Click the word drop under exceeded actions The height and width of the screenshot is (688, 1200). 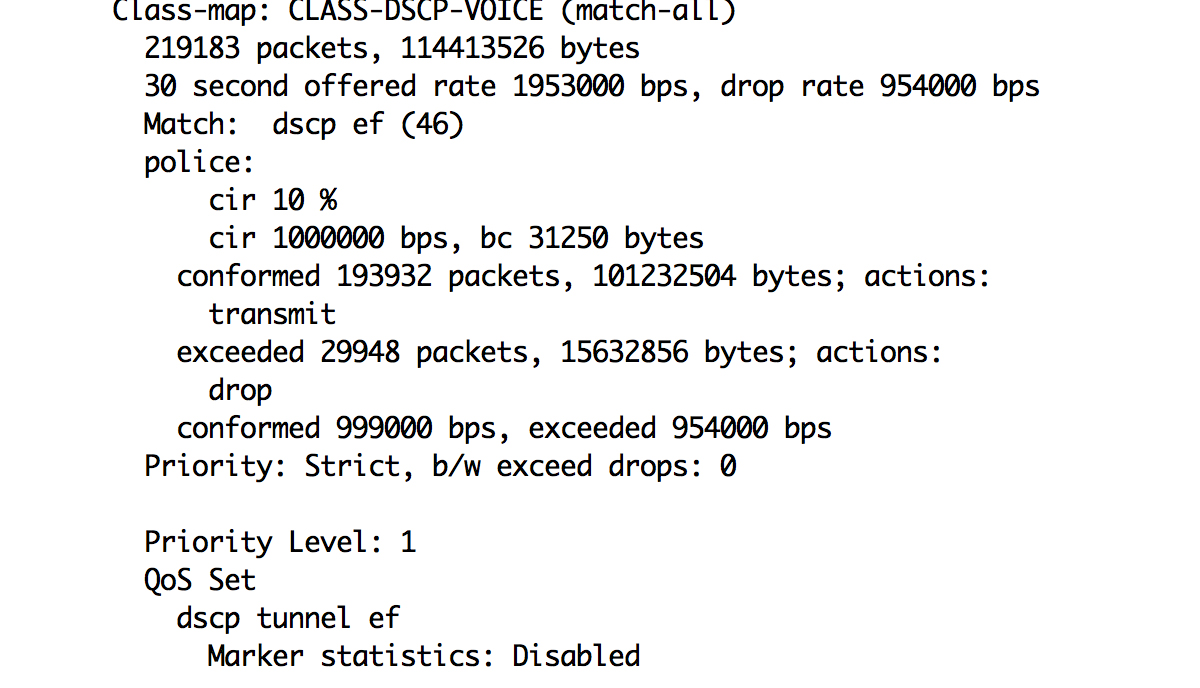[241, 390]
